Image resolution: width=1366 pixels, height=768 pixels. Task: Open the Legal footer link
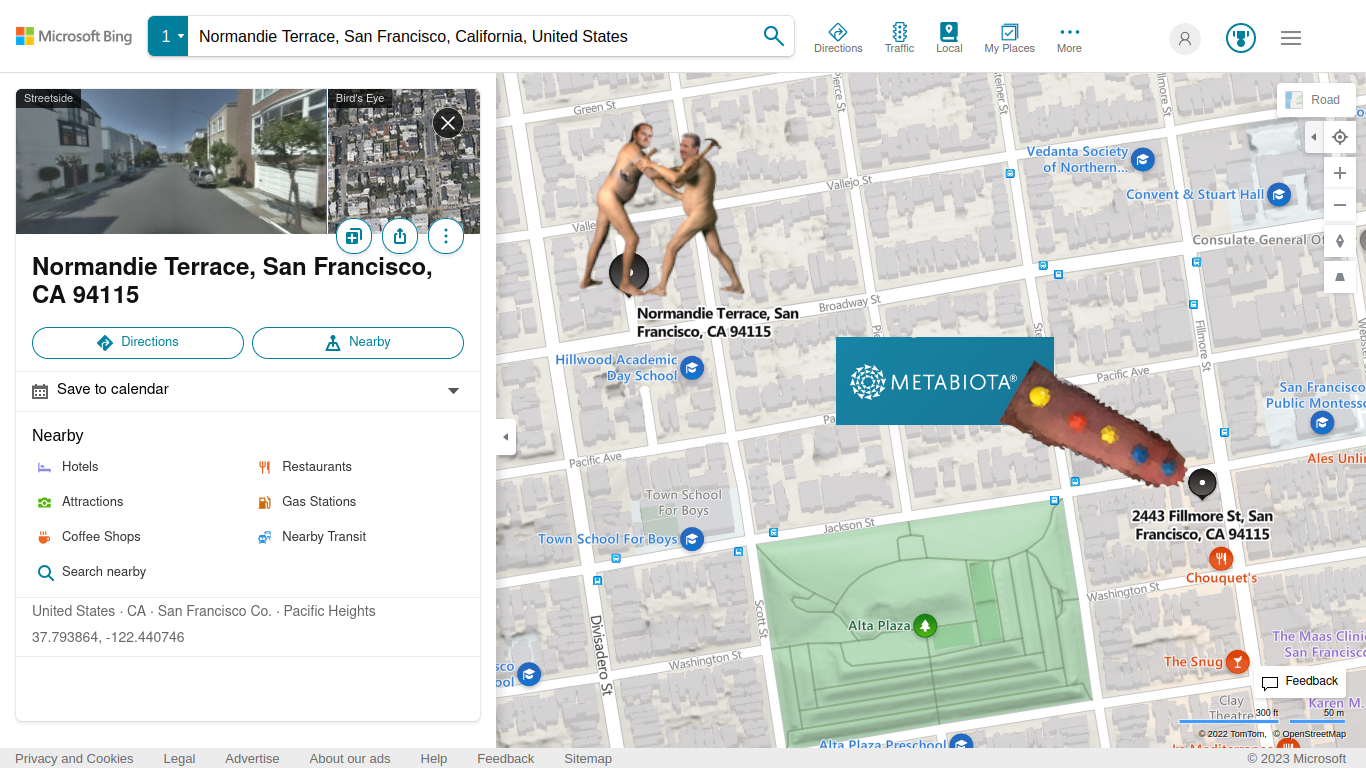tap(179, 759)
